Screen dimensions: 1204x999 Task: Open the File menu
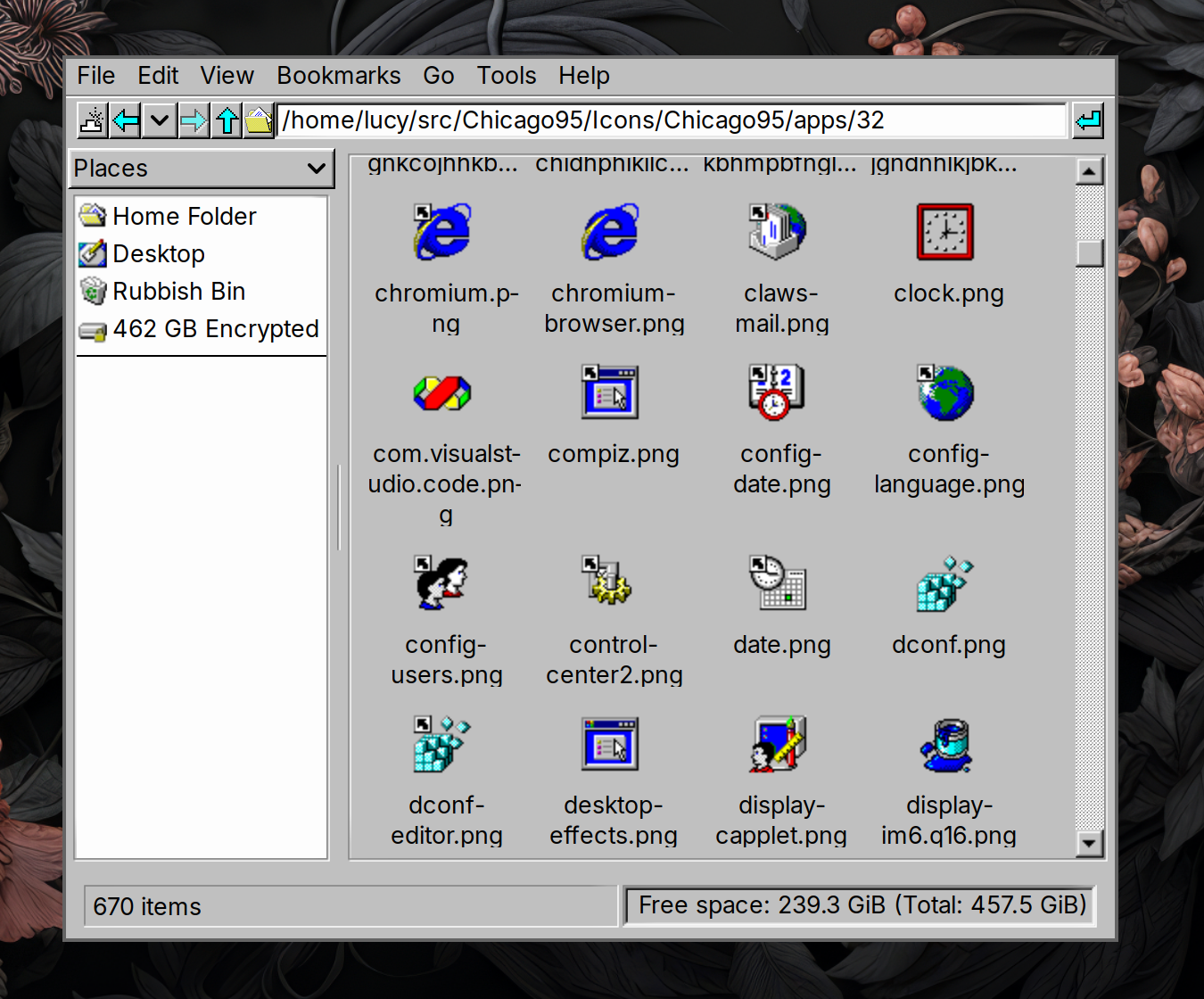click(95, 76)
